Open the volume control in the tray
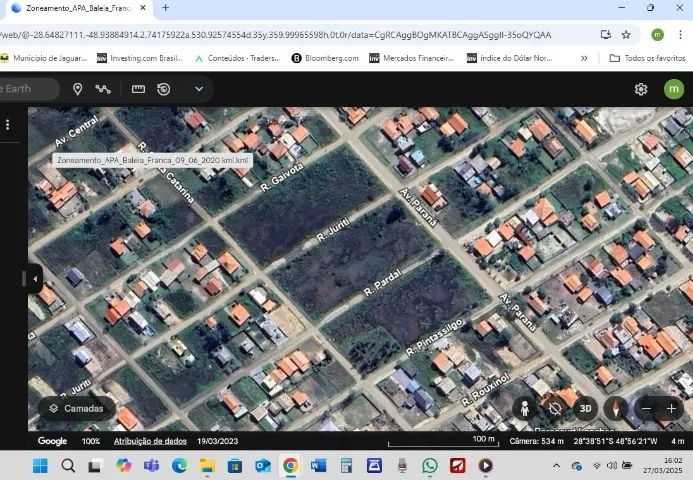Viewport: 693px width, 480px height. click(612, 465)
